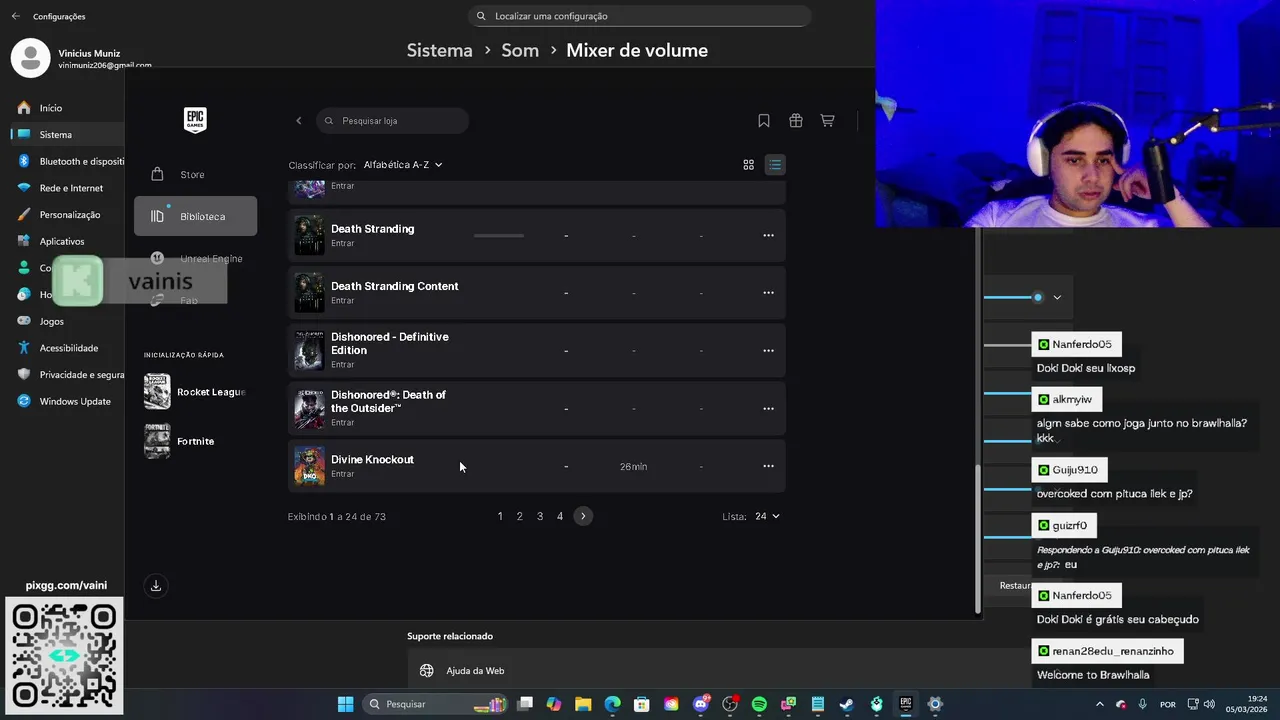The width and height of the screenshot is (1280, 720).
Task: Click the Som breadcrumb link
Action: 520,50
